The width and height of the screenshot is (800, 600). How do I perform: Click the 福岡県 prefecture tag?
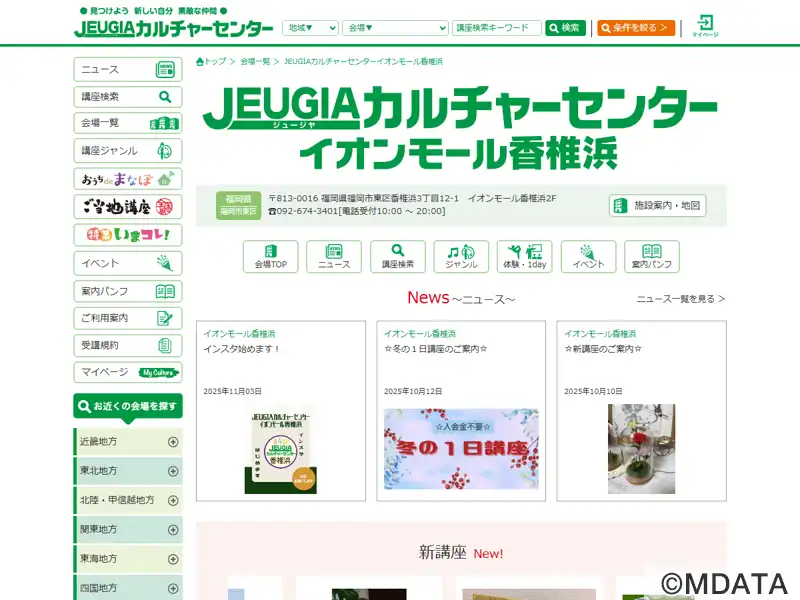pos(238,199)
